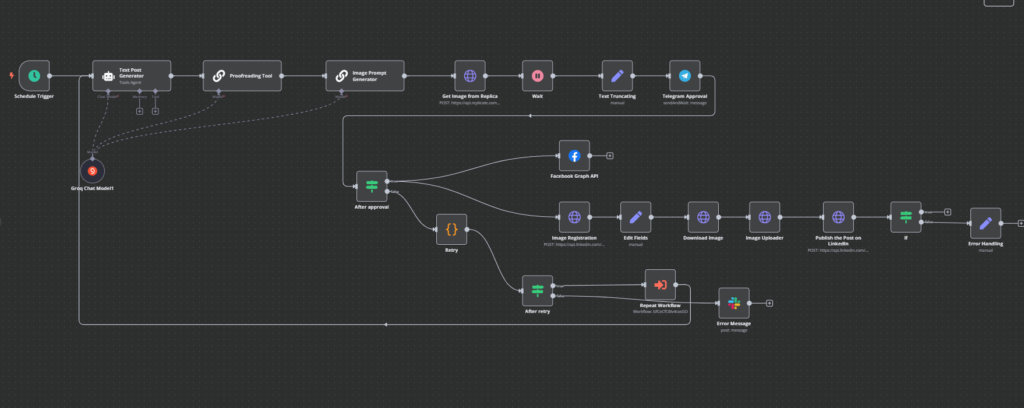Open the Slack Error Message node
Screen dimensions: 1024x408
(733, 302)
